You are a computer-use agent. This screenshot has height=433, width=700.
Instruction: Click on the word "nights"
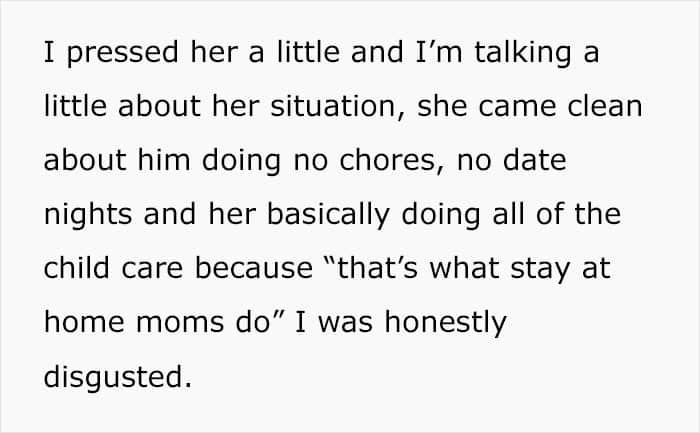[x=88, y=216]
